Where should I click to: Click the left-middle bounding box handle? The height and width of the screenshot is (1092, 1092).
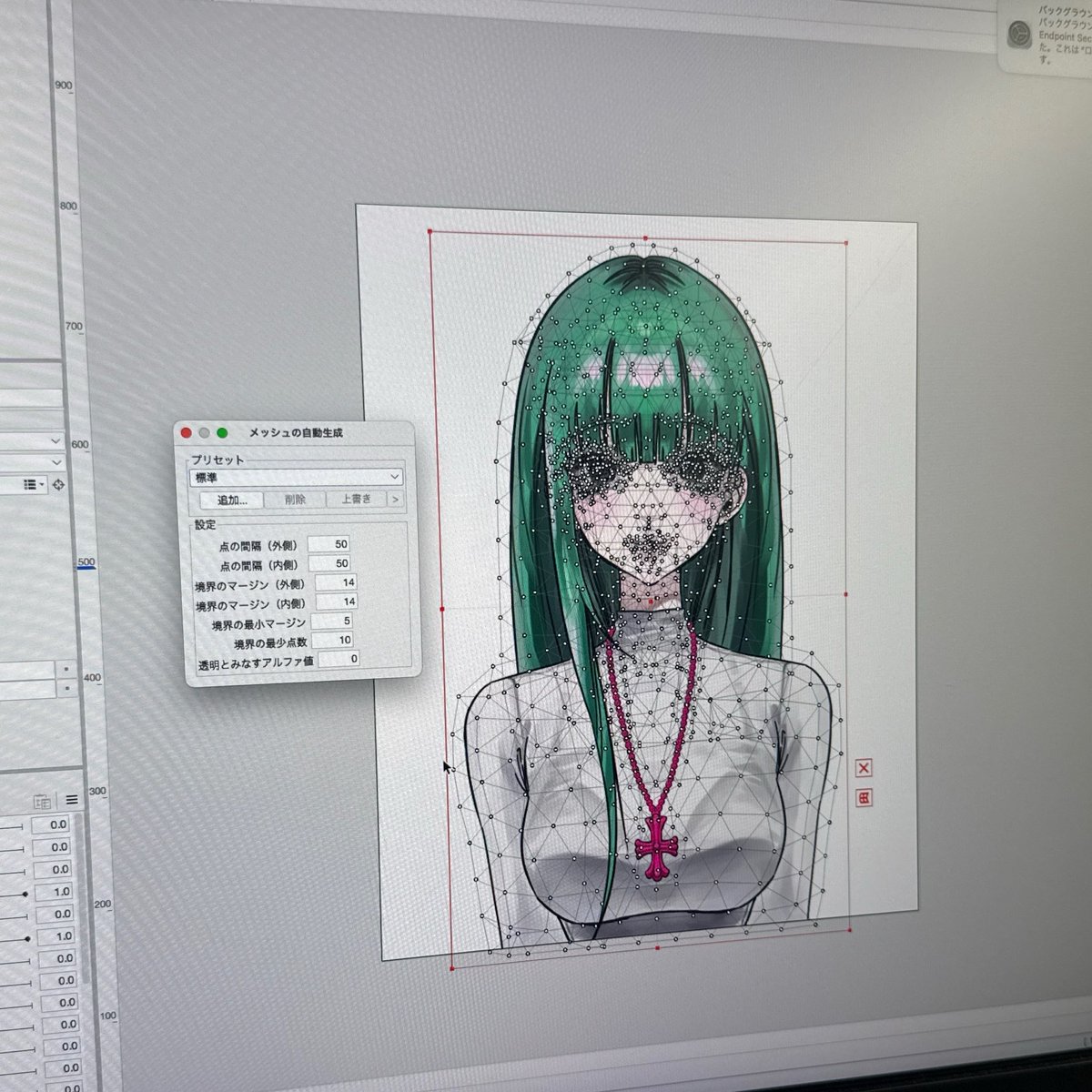pos(442,609)
